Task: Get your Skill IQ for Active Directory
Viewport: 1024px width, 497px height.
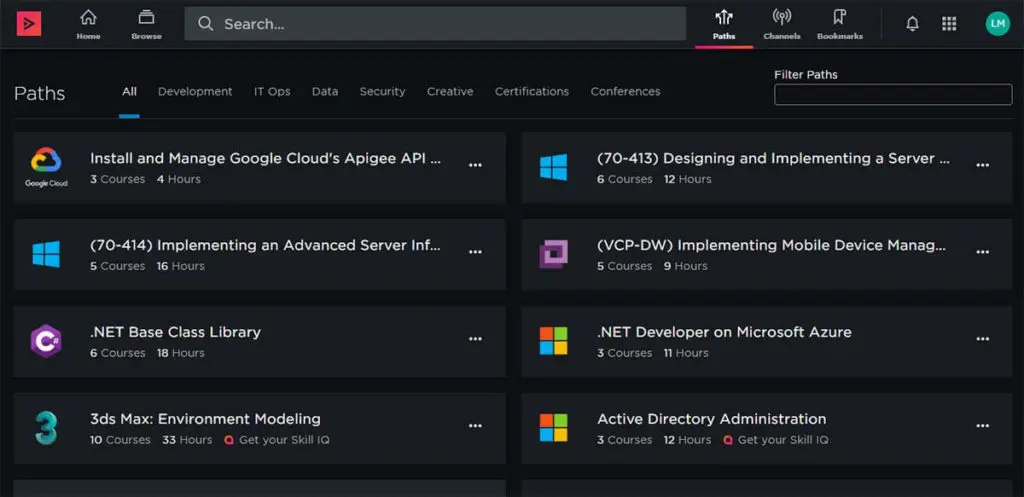Action: [x=776, y=440]
